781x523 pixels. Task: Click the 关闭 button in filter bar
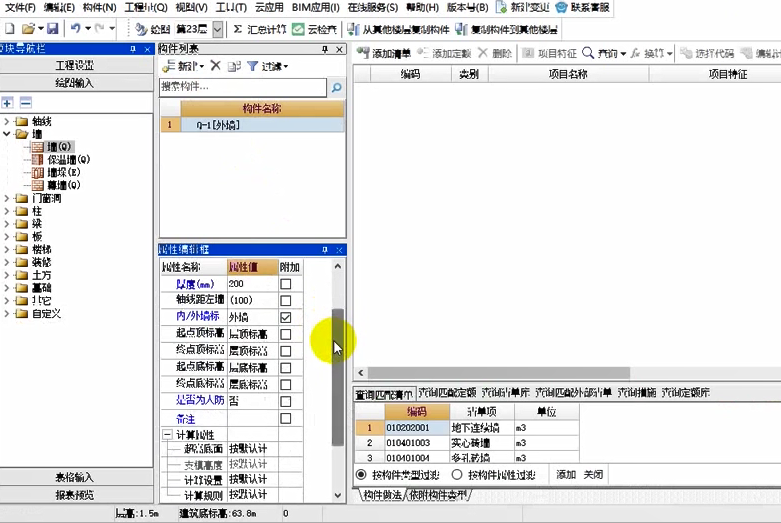click(593, 474)
